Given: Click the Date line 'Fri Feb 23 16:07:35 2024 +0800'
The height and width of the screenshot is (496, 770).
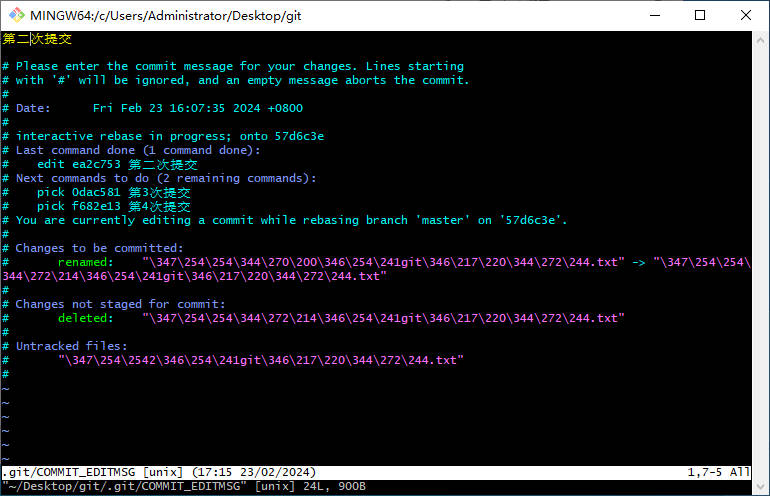Looking at the screenshot, I should (153, 108).
